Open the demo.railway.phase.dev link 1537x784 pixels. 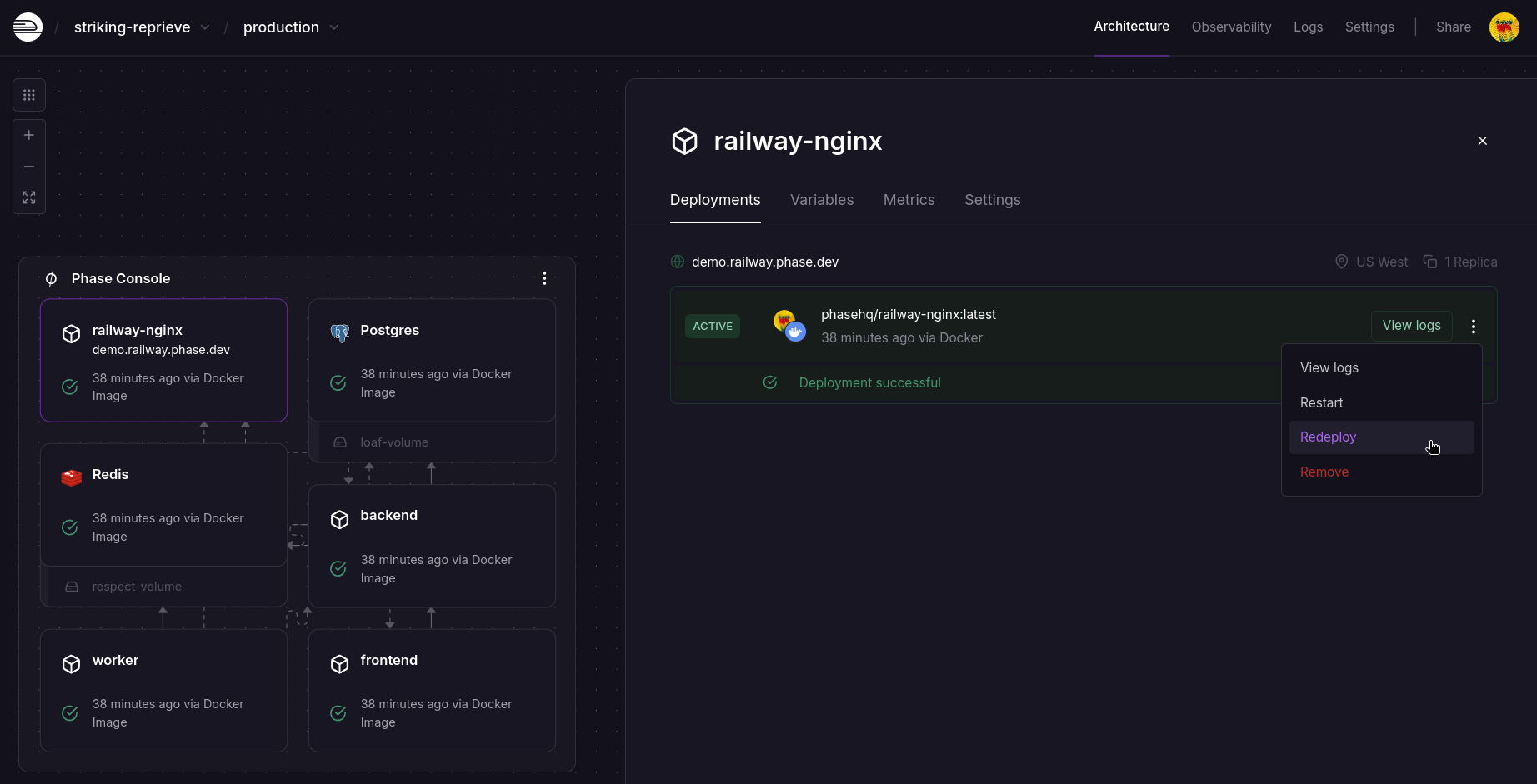pyautogui.click(x=765, y=261)
